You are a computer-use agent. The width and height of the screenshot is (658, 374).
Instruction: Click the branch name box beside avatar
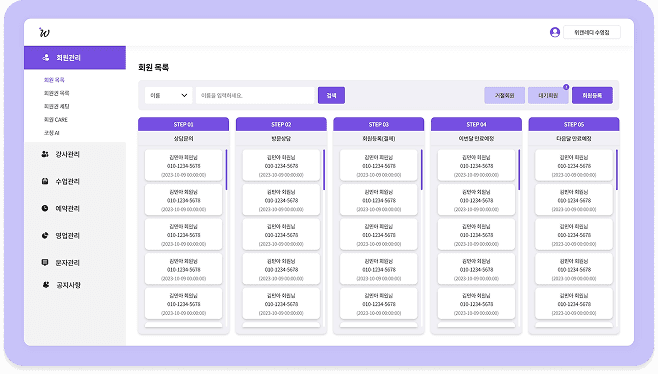(x=592, y=32)
